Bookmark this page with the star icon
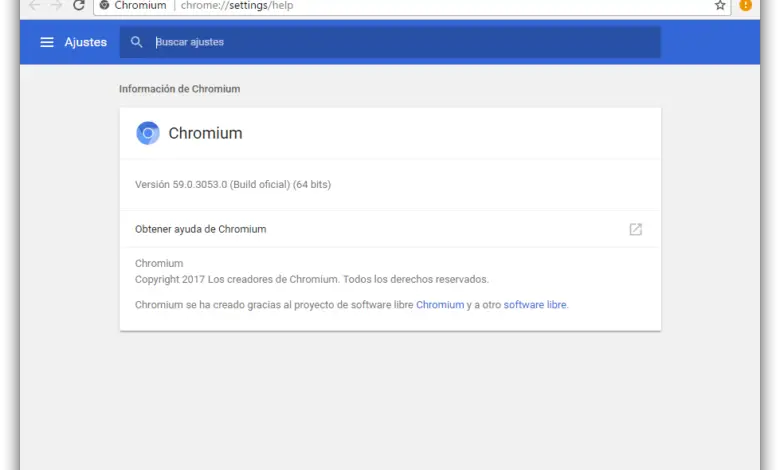 [x=720, y=5]
